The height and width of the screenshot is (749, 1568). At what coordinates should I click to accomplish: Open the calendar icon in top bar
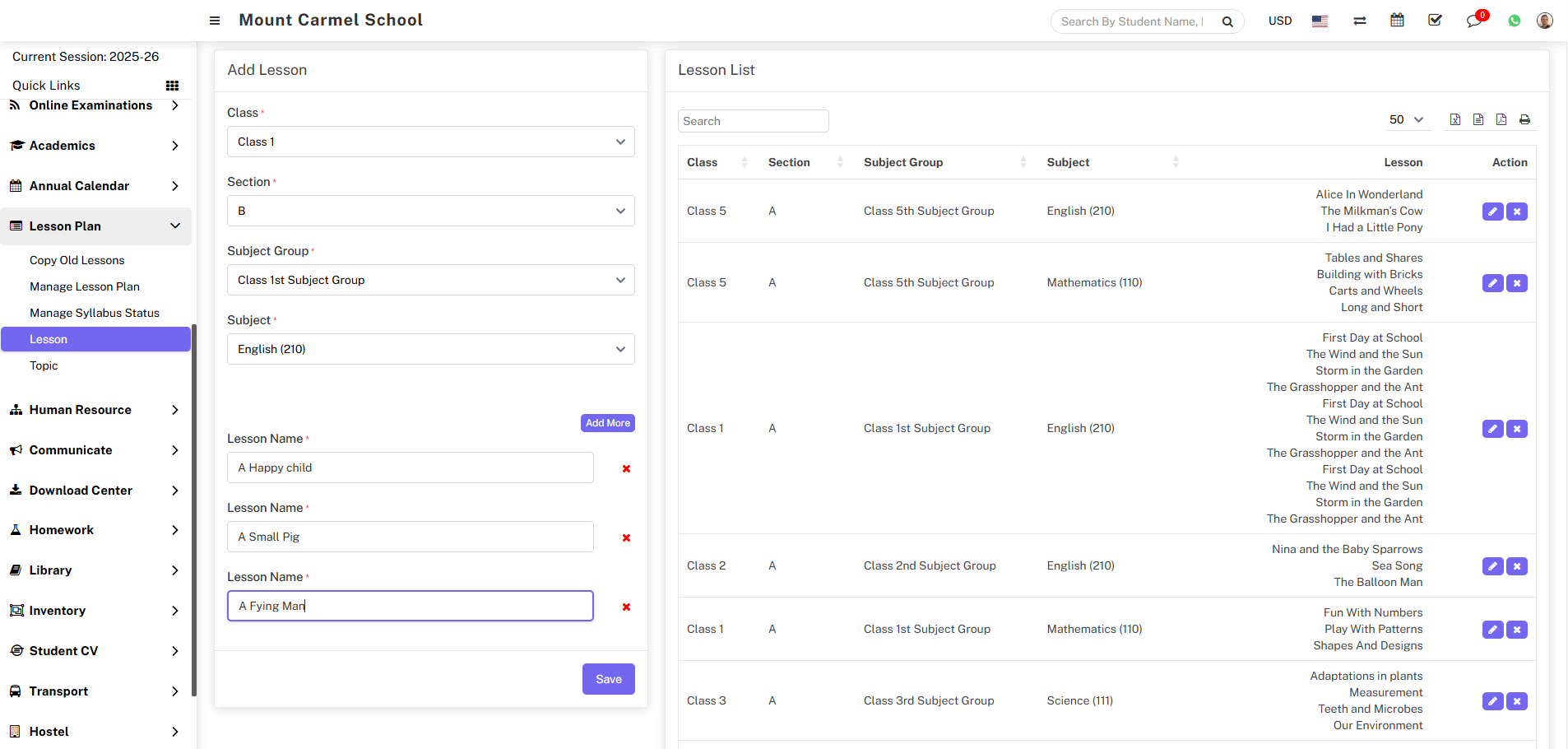point(1397,21)
